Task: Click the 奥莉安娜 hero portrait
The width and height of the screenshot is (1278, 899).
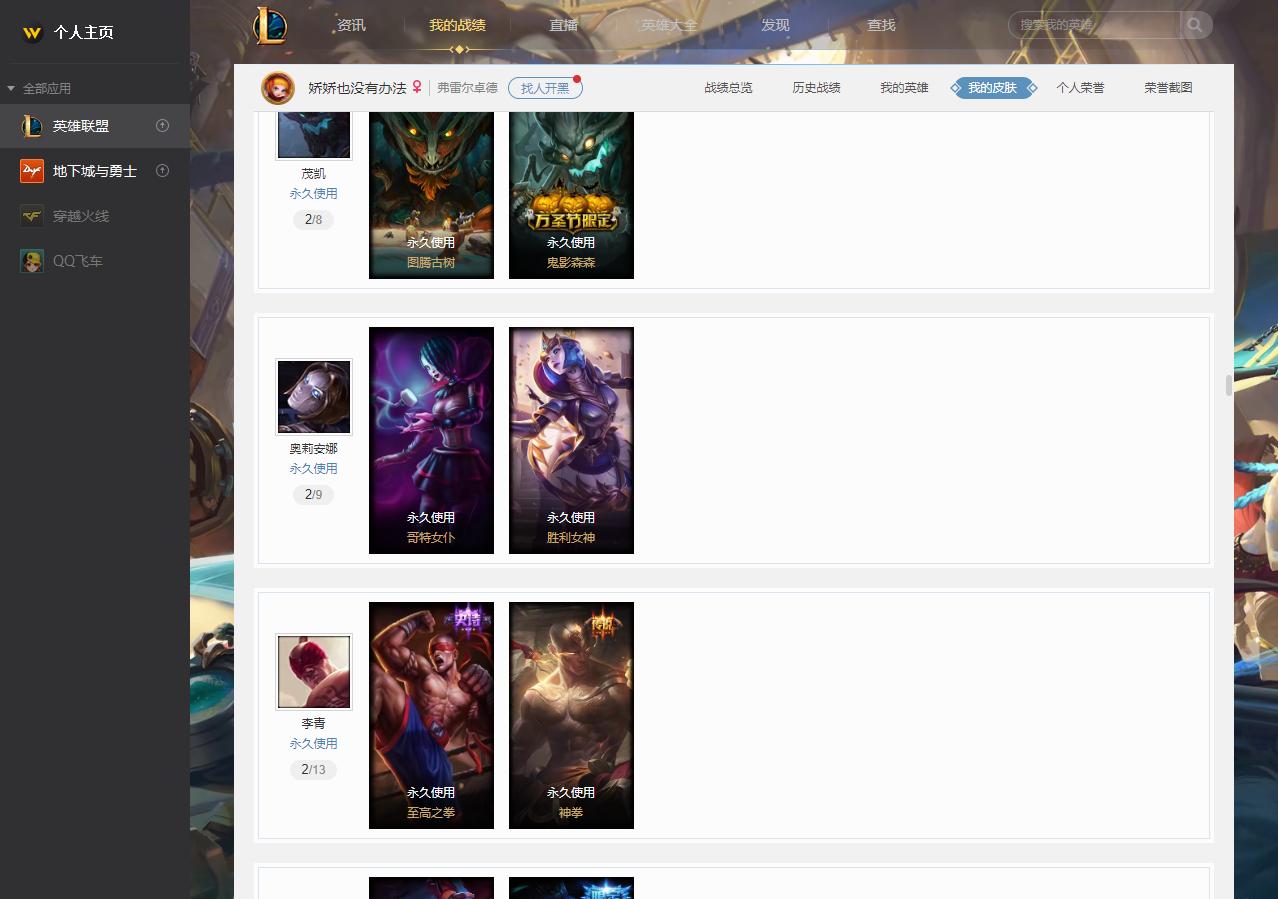Action: (314, 397)
